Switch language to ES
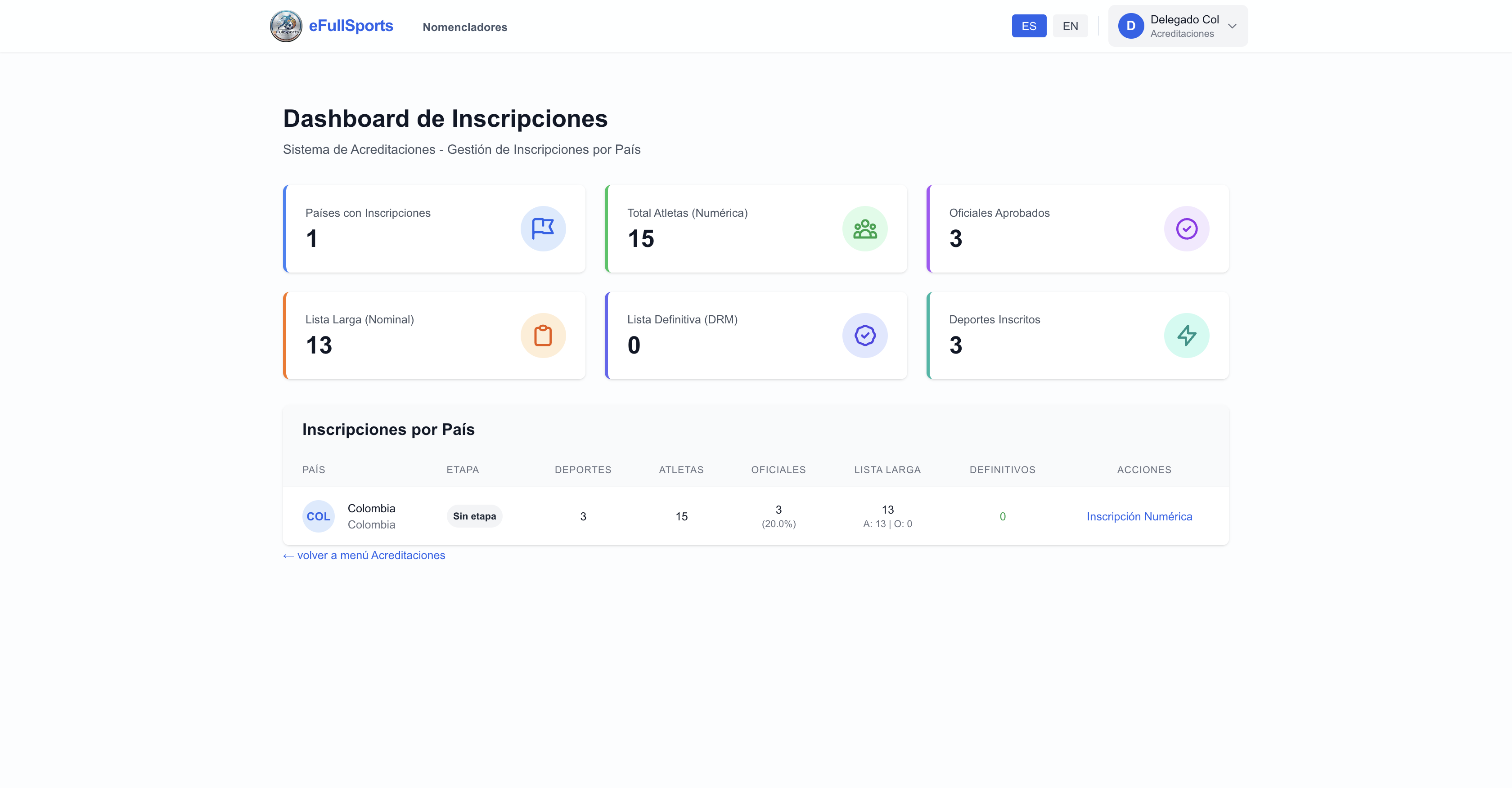Viewport: 1512px width, 788px height. point(1028,26)
